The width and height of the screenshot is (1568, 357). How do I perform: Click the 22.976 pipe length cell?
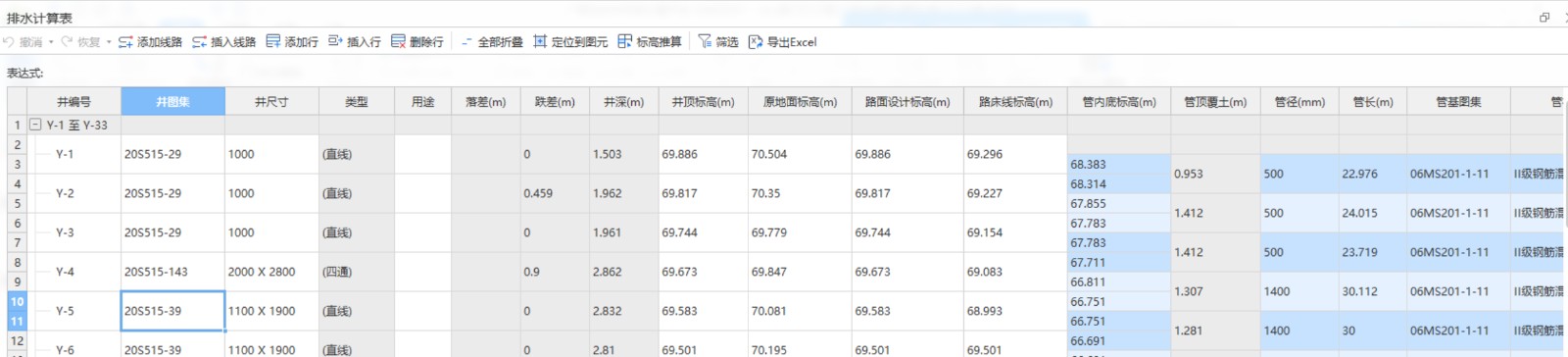pos(1373,174)
